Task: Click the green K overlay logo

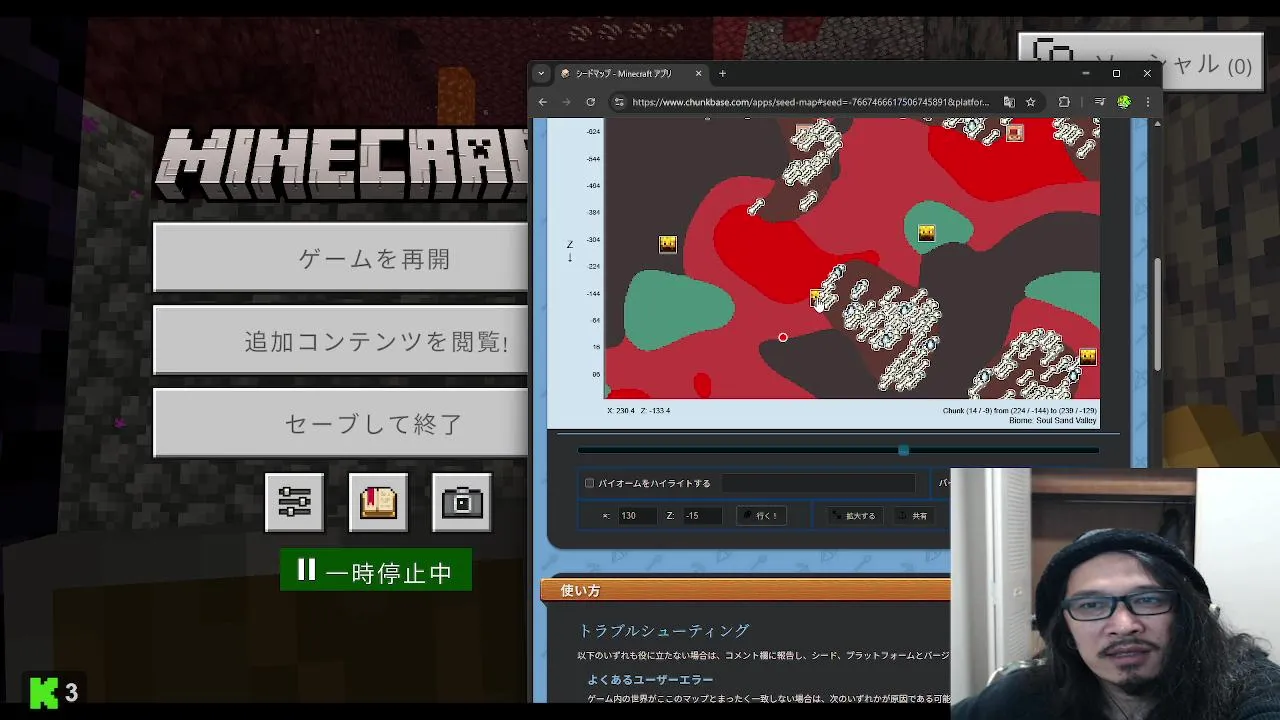Action: [43, 692]
